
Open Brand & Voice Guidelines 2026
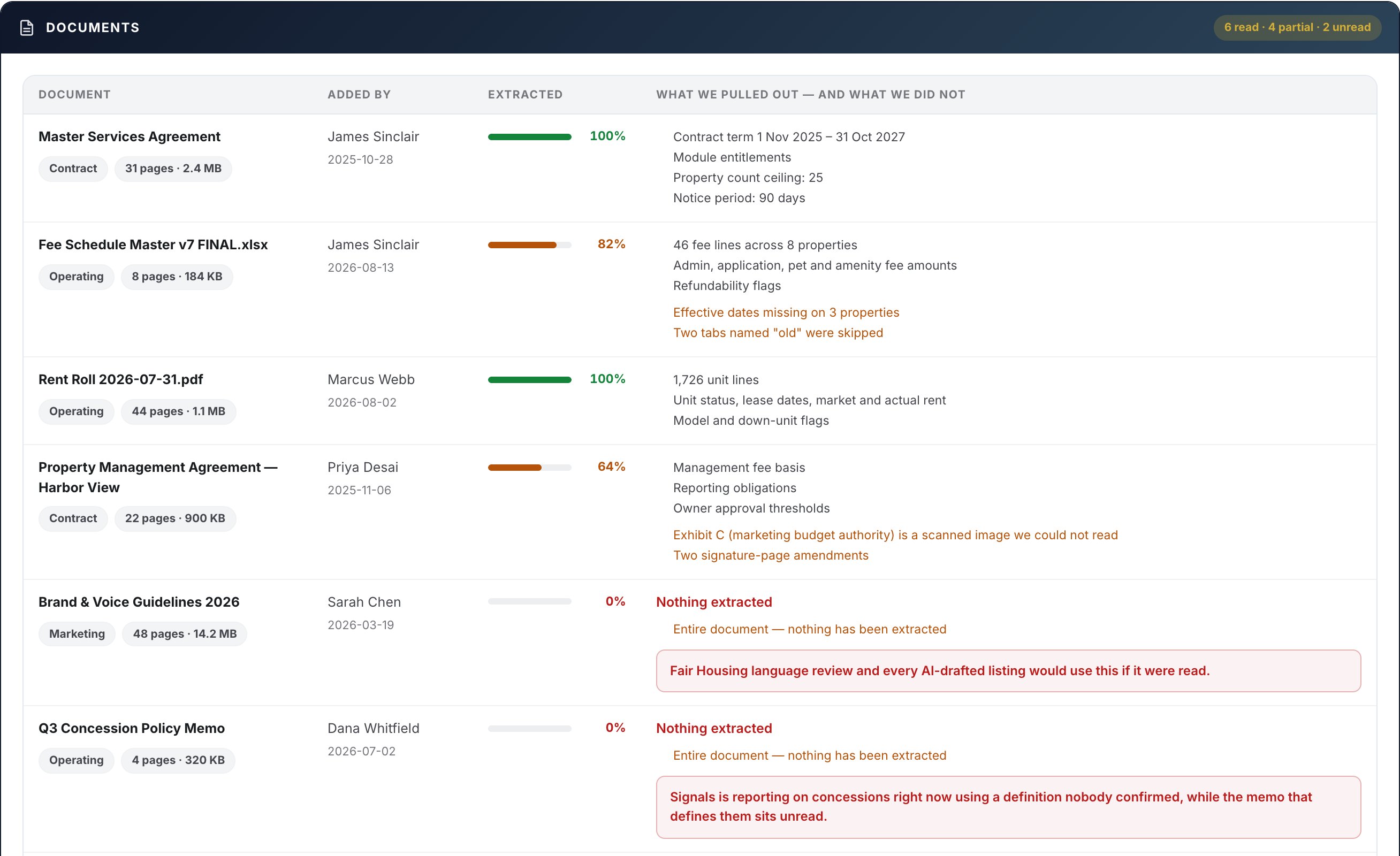139,602
